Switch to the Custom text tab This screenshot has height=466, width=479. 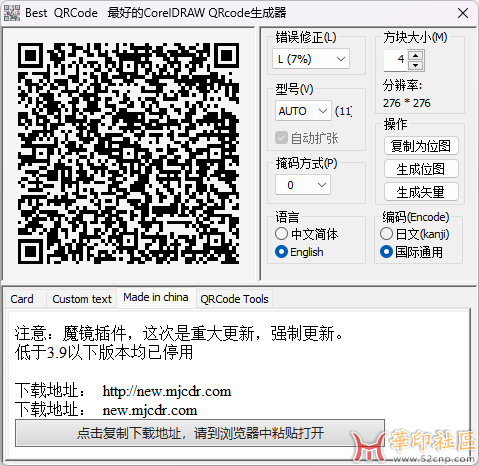click(x=82, y=299)
